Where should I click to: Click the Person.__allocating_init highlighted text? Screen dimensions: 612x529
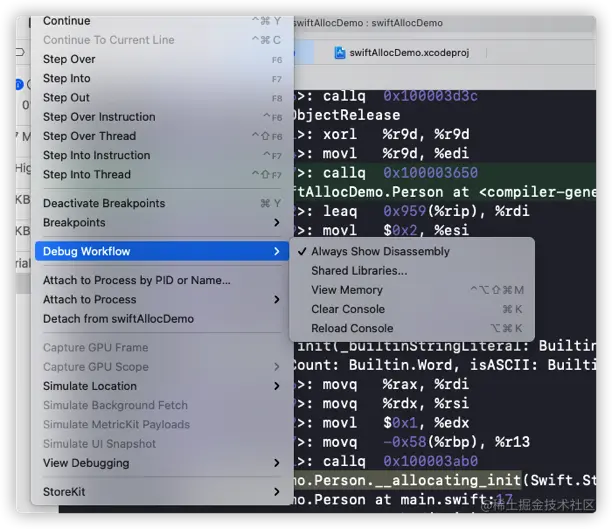tap(408, 480)
